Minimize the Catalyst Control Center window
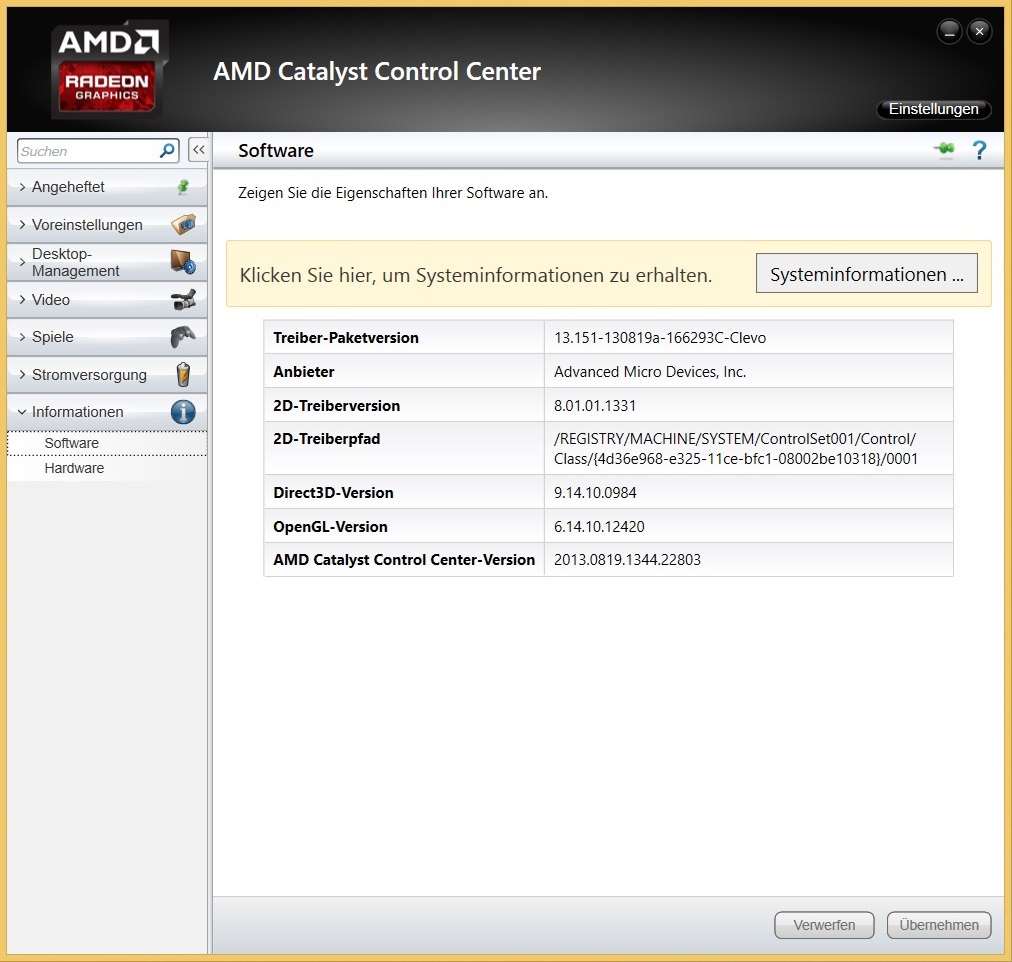Image resolution: width=1012 pixels, height=962 pixels. click(949, 31)
